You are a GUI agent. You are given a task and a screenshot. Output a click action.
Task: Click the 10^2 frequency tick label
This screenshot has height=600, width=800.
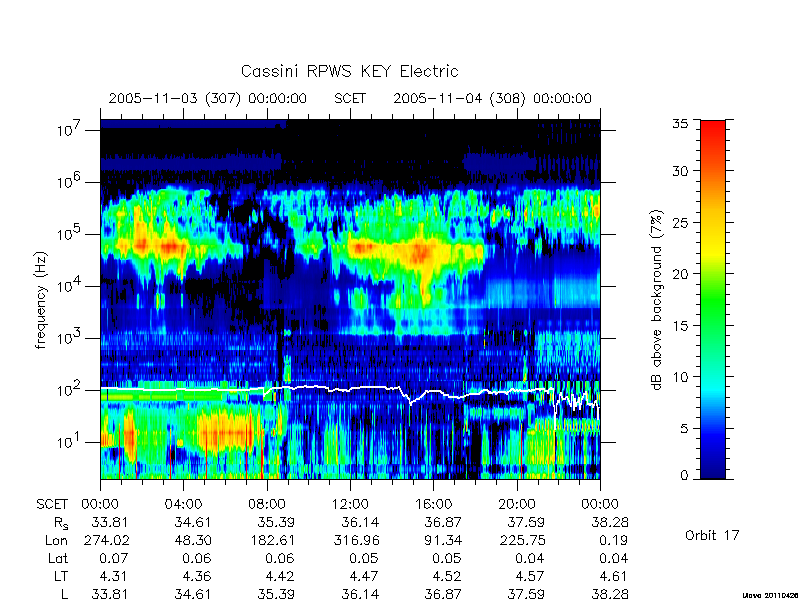pyautogui.click(x=70, y=390)
